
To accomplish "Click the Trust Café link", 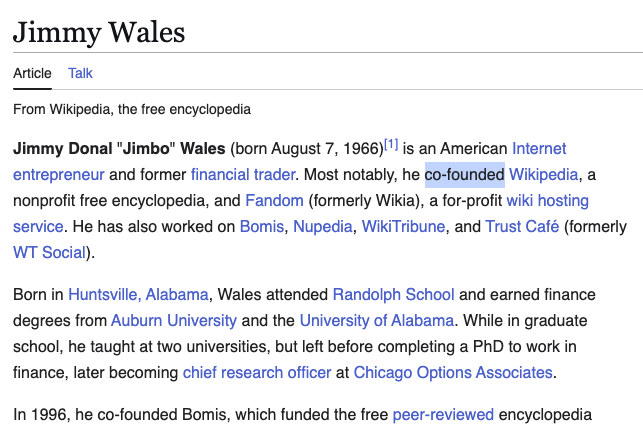I will pos(522,226).
